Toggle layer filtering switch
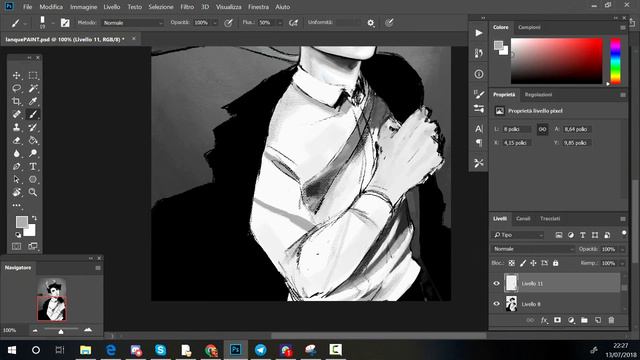 [x=624, y=233]
